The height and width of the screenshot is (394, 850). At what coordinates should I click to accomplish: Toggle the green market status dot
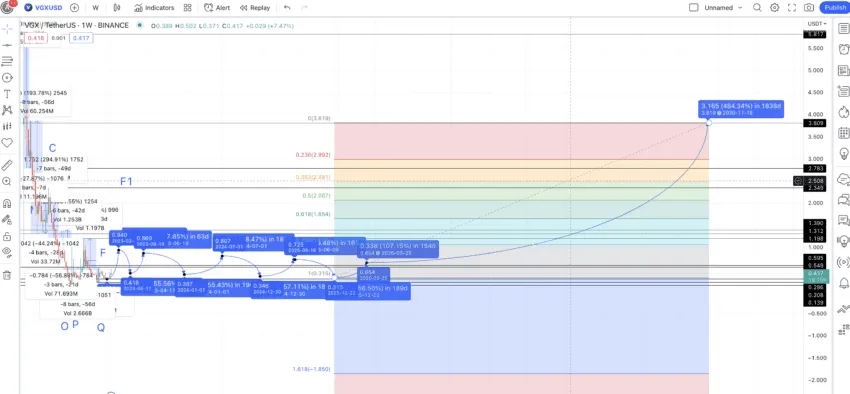(x=140, y=25)
